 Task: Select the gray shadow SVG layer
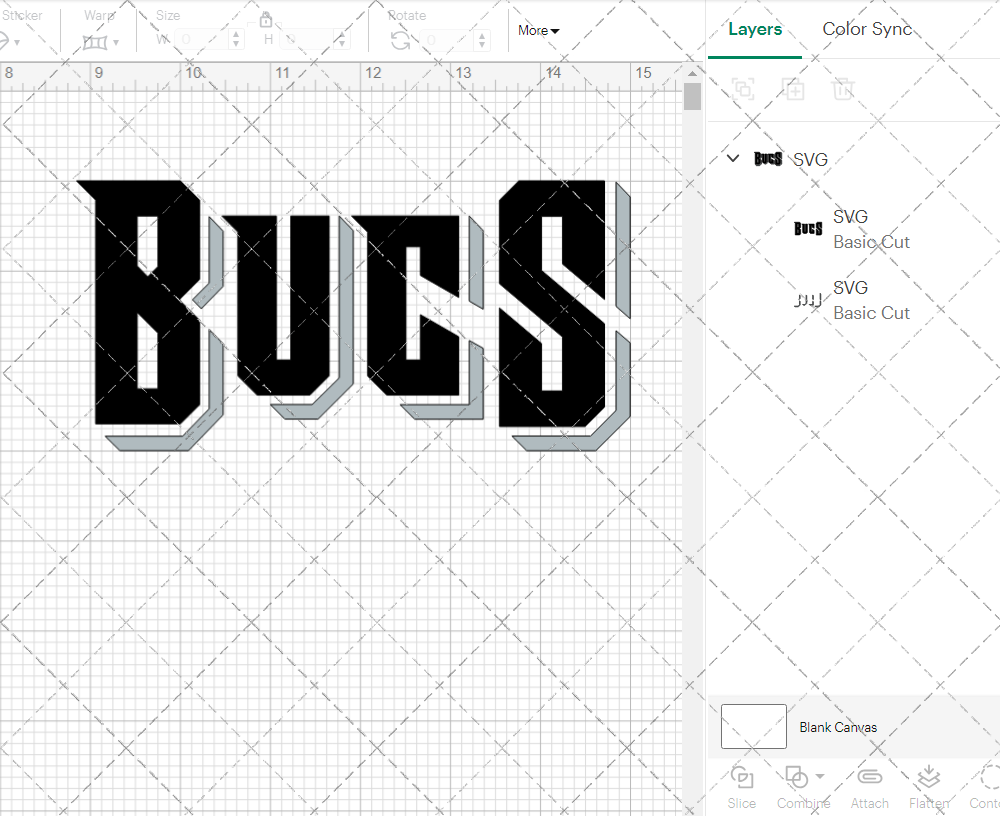coord(850,300)
